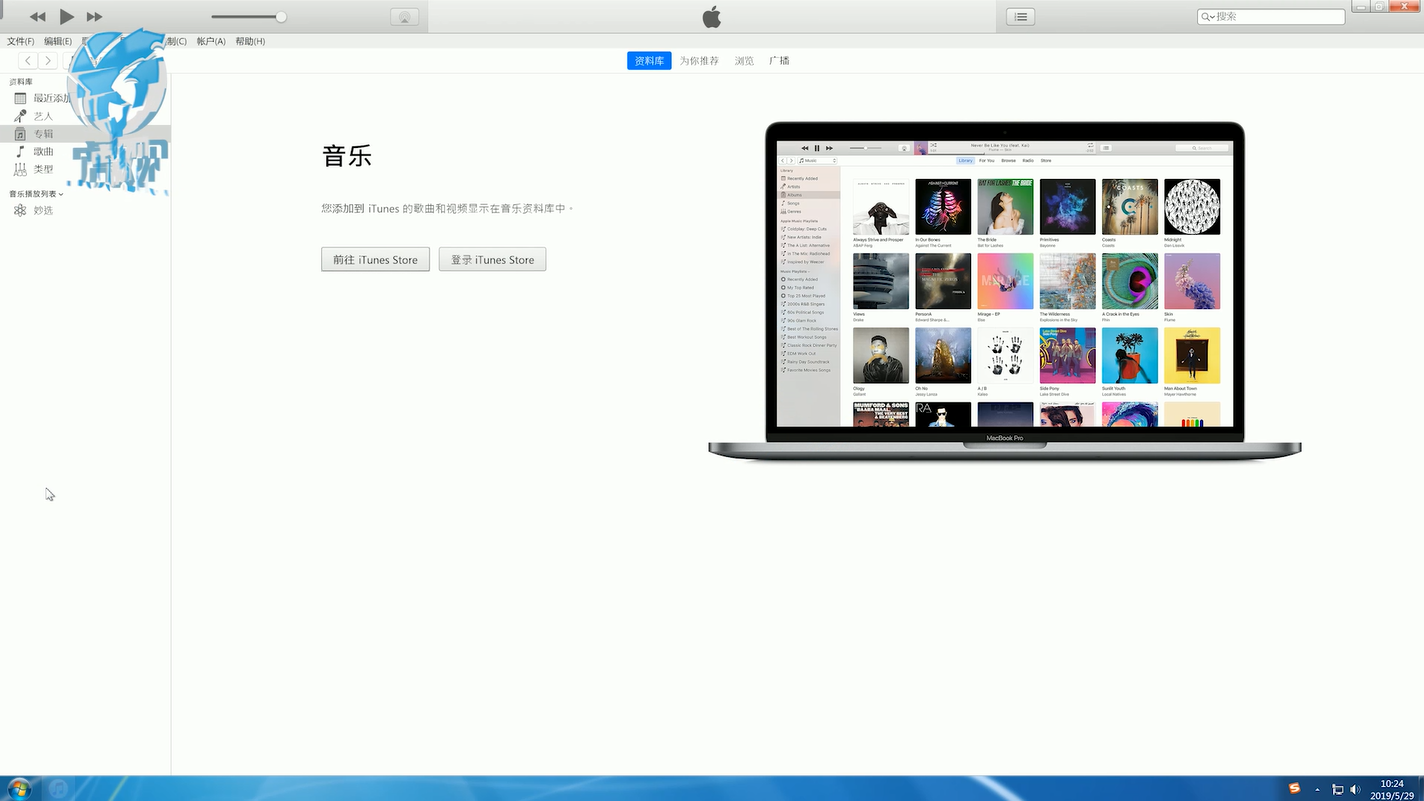Viewport: 1424px width, 801px height.
Task: Skip ahead with the Next track button
Action: pyautogui.click(x=95, y=17)
